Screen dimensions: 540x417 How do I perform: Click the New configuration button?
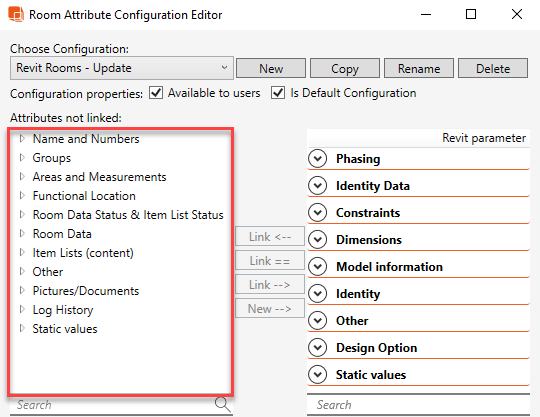271,68
